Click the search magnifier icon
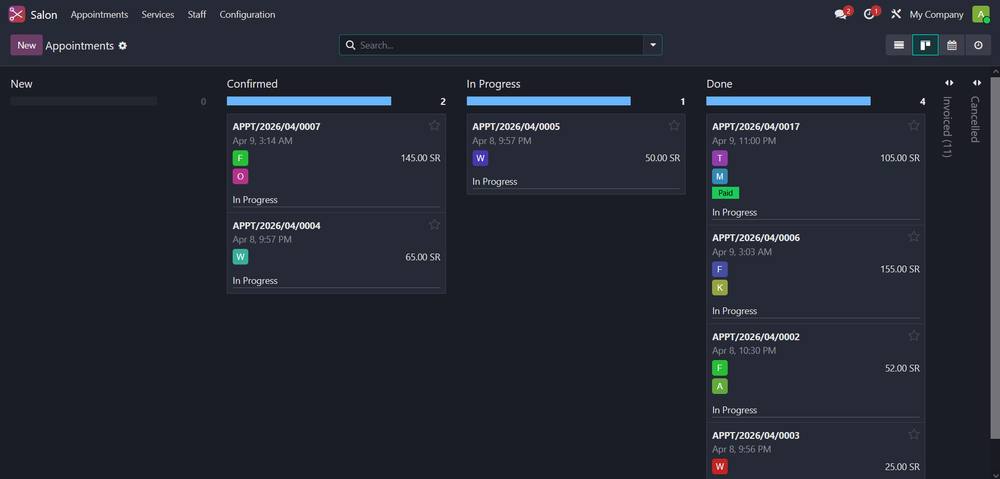The height and width of the screenshot is (479, 1000). tap(349, 45)
